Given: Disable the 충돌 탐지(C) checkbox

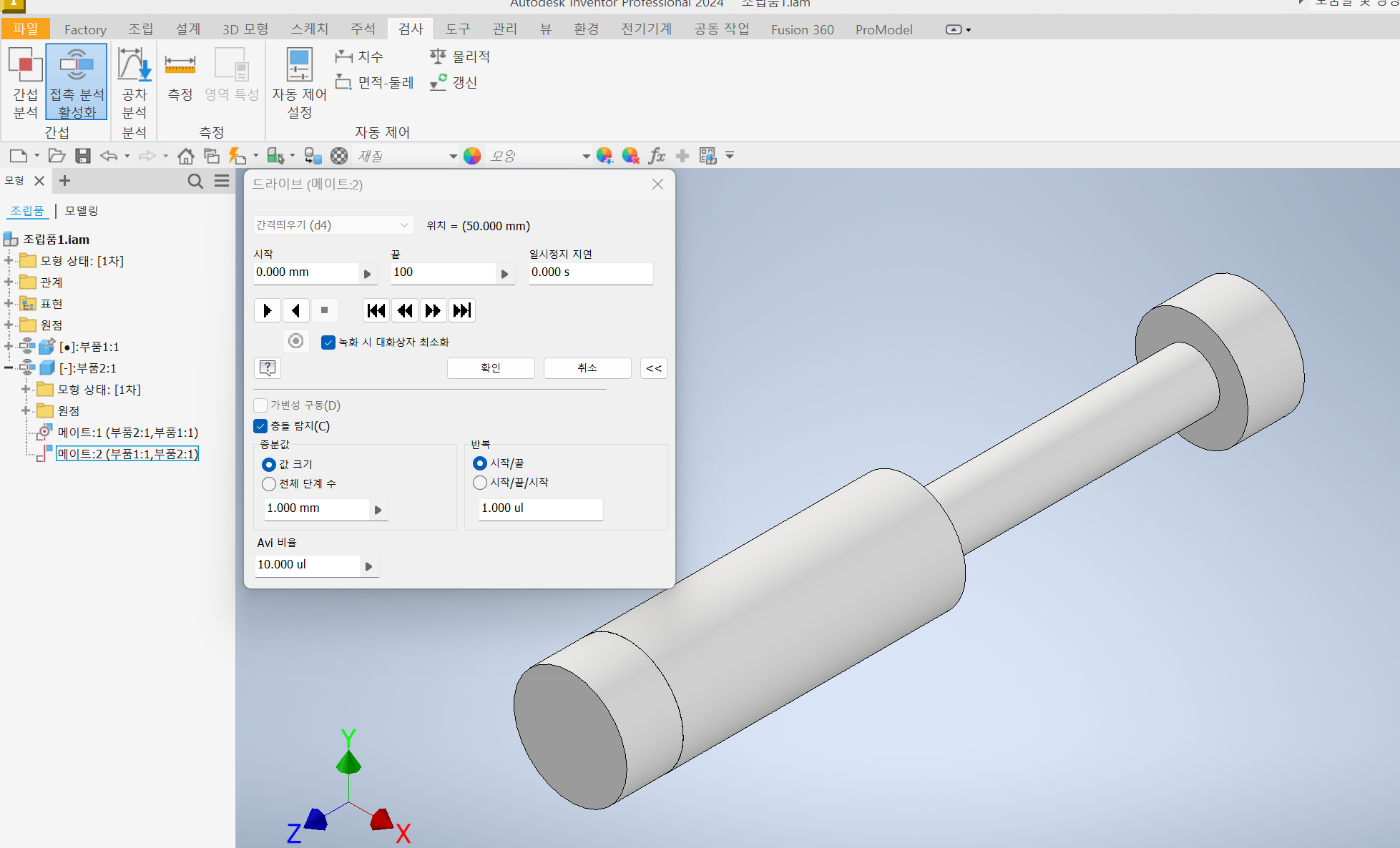Looking at the screenshot, I should pos(260,425).
